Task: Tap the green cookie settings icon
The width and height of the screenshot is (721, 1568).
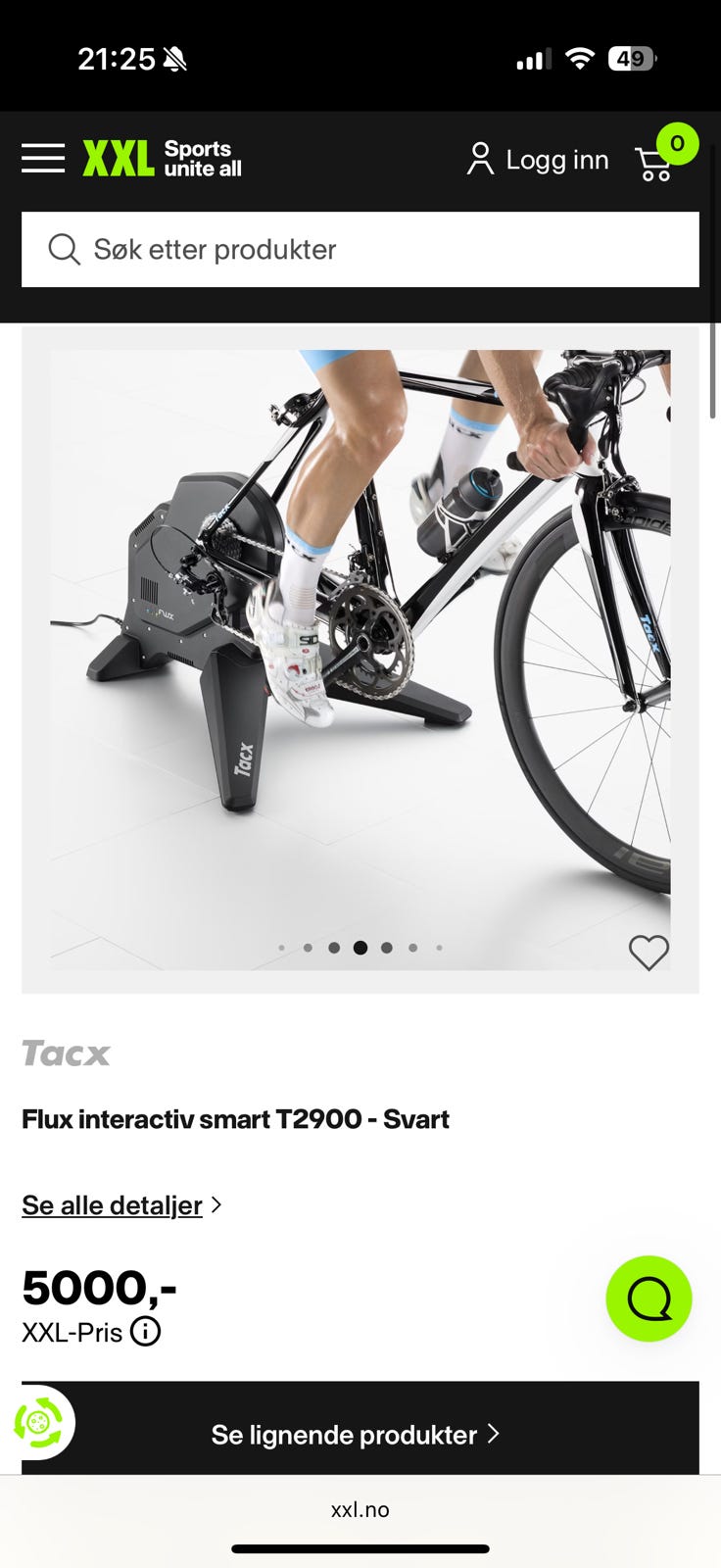Action: 38,1423
